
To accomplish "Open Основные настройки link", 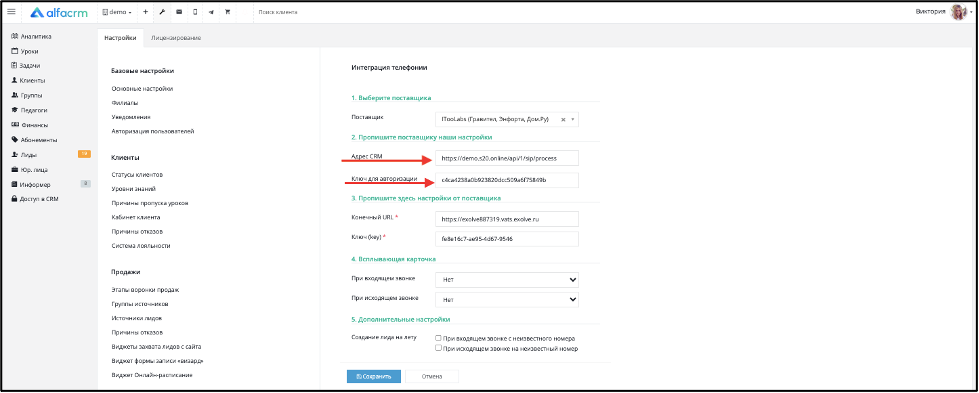I will click(x=142, y=89).
